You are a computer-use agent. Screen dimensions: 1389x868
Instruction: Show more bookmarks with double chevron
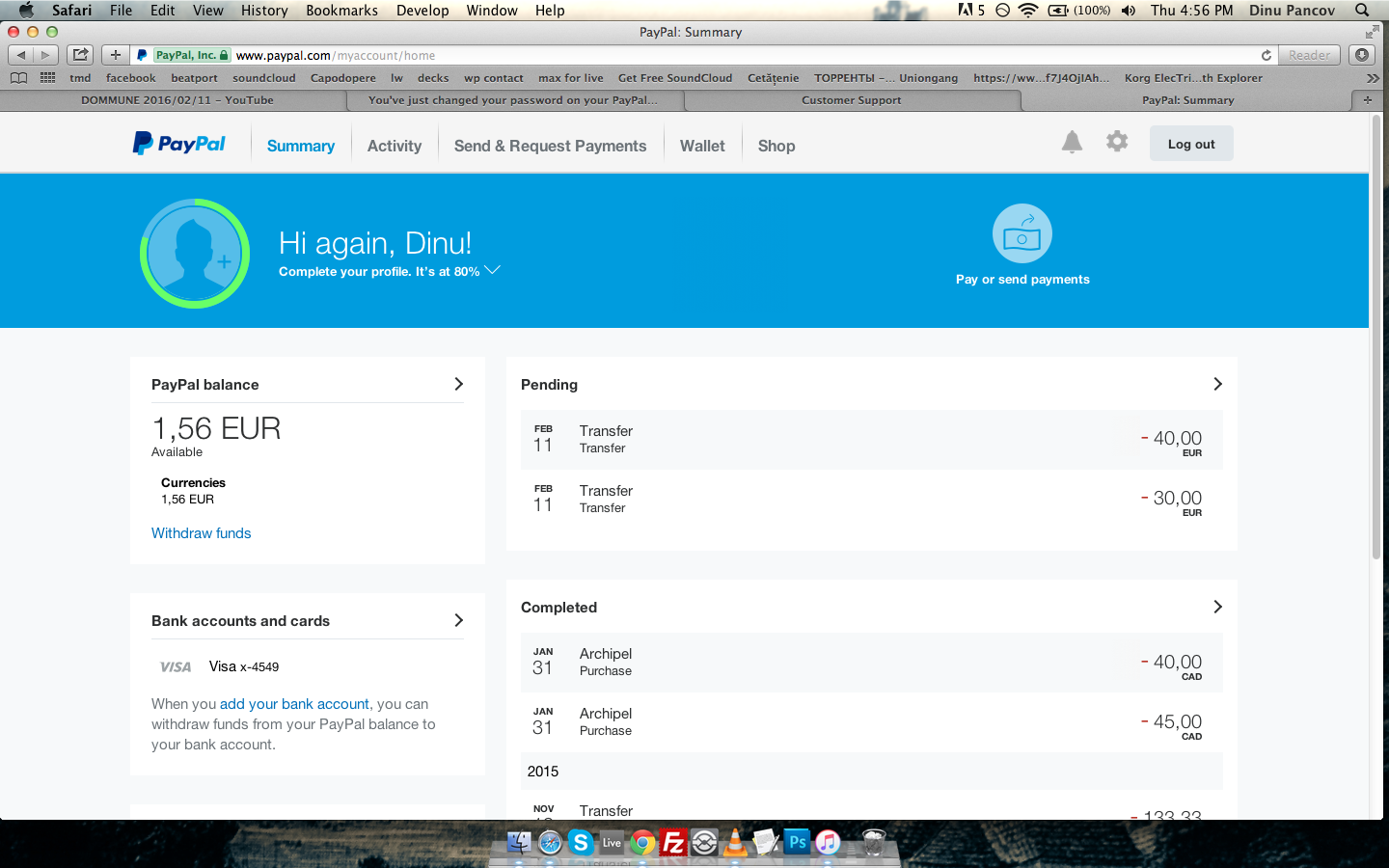[1373, 78]
